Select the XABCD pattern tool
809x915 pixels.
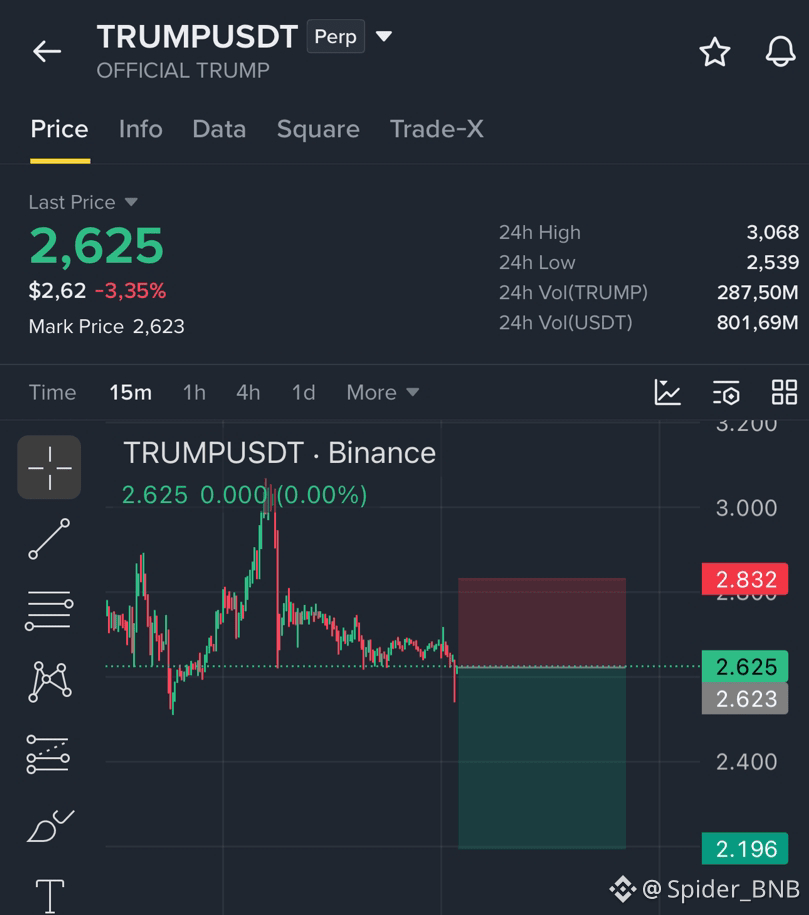50,682
